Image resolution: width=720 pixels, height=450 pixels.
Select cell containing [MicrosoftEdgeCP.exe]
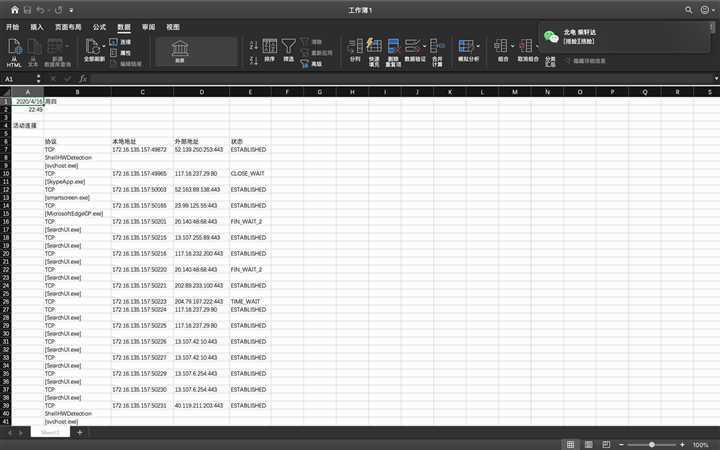pyautogui.click(x=77, y=214)
